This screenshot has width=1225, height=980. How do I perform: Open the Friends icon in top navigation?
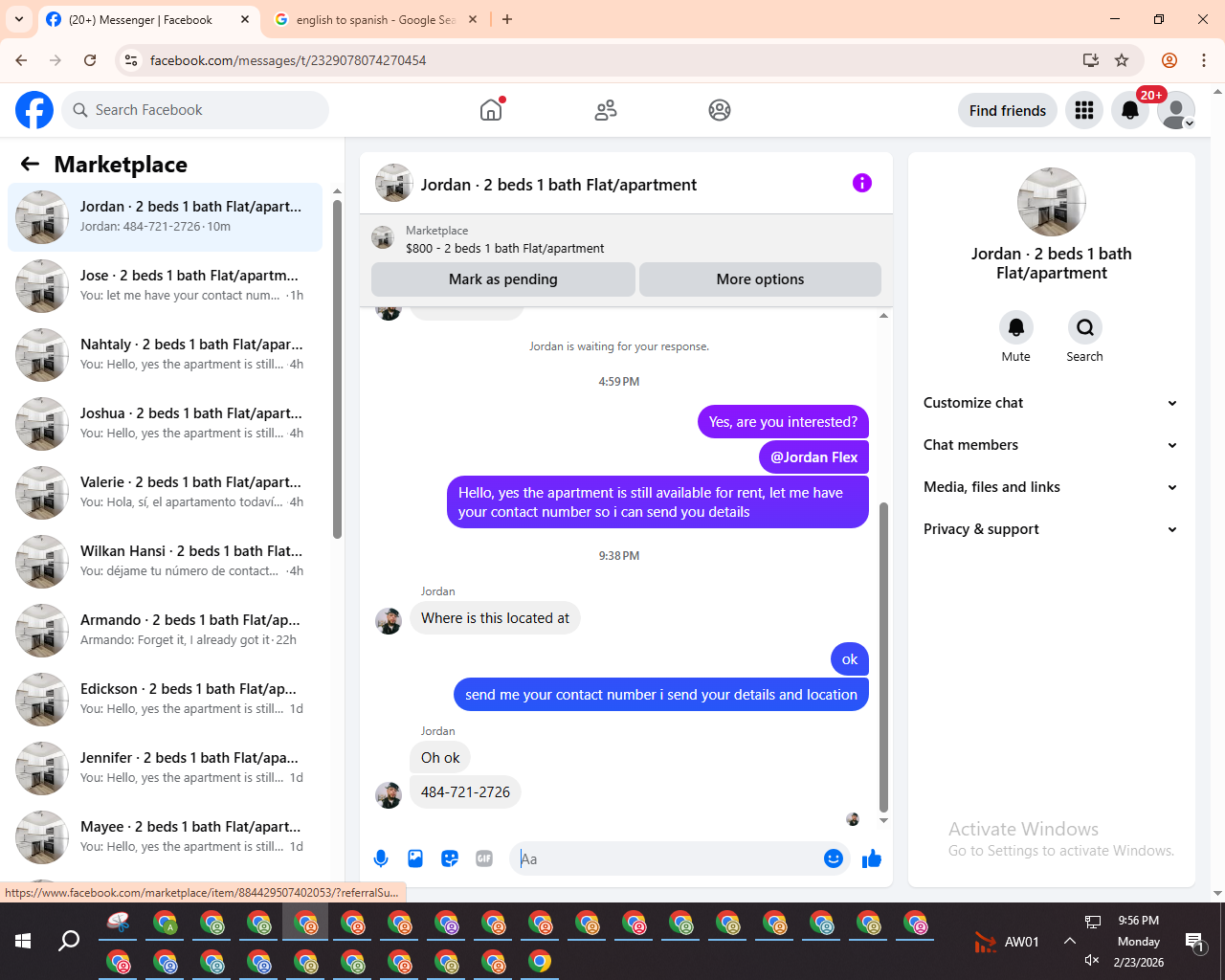tap(606, 110)
